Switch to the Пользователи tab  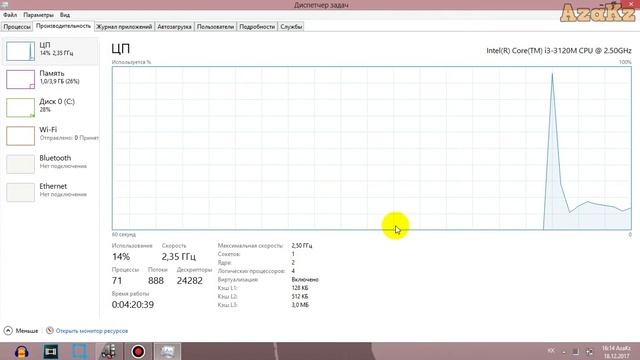216,27
